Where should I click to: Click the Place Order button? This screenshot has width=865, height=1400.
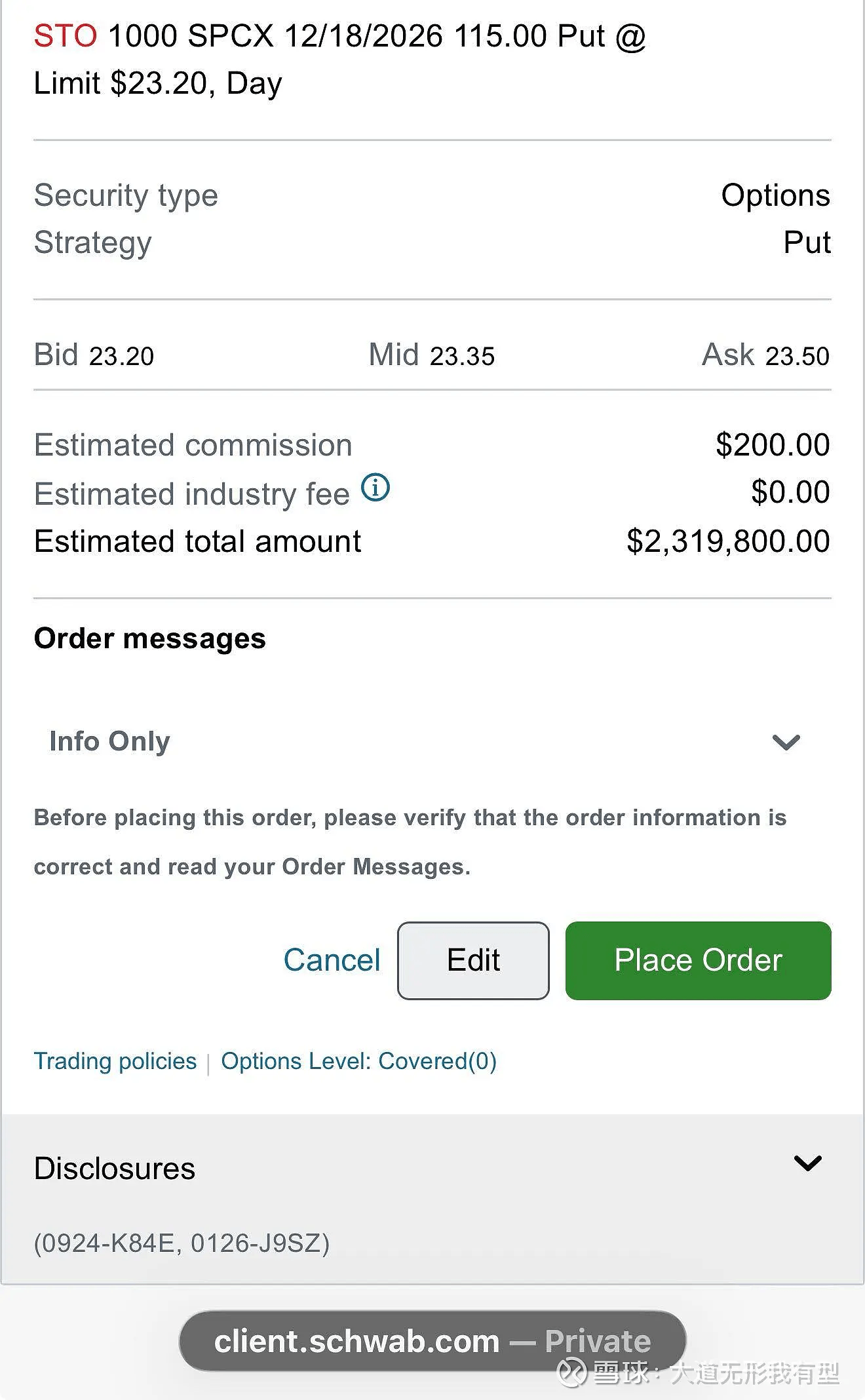(x=698, y=961)
